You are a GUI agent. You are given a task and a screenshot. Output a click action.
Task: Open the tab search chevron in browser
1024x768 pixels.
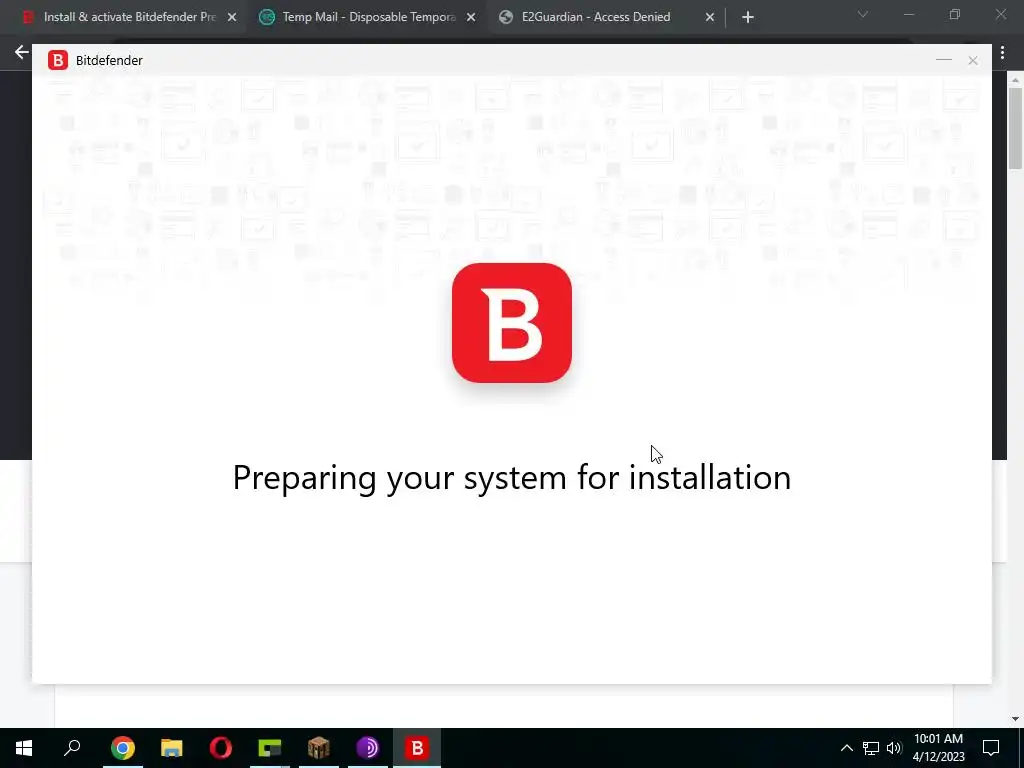(863, 14)
